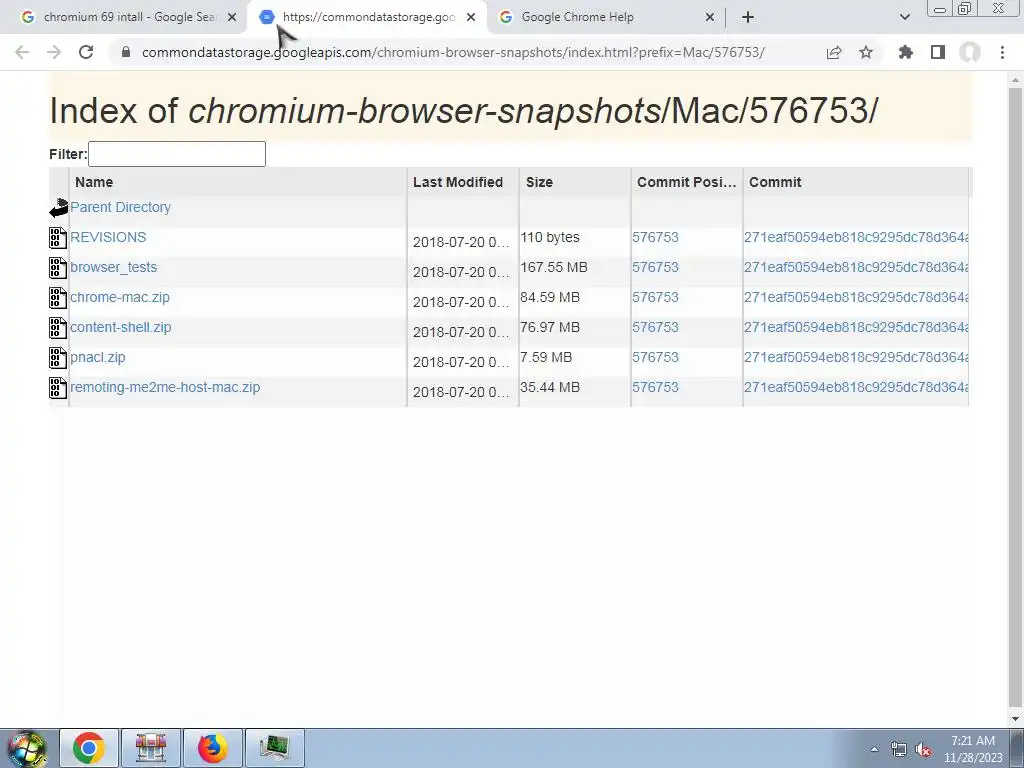Click the Parent Directory back-arrow icon

click(x=59, y=208)
